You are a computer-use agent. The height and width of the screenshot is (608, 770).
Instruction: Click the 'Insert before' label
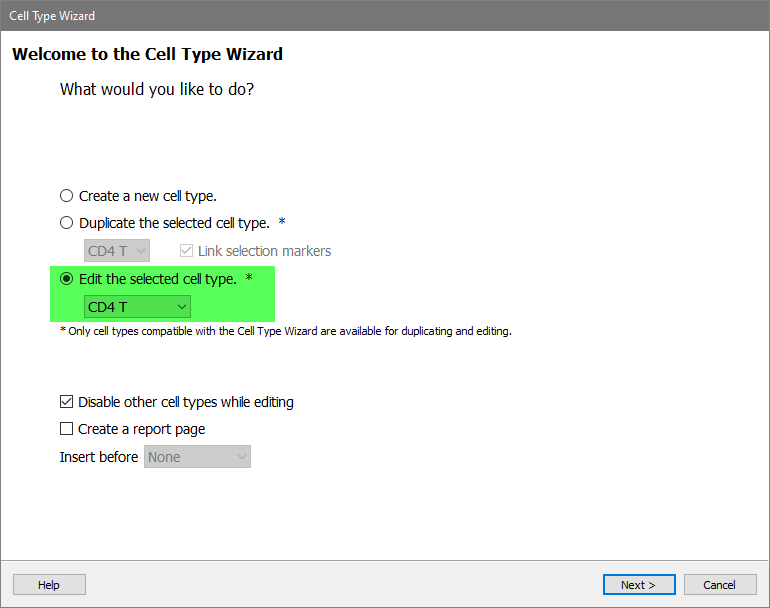(x=99, y=457)
